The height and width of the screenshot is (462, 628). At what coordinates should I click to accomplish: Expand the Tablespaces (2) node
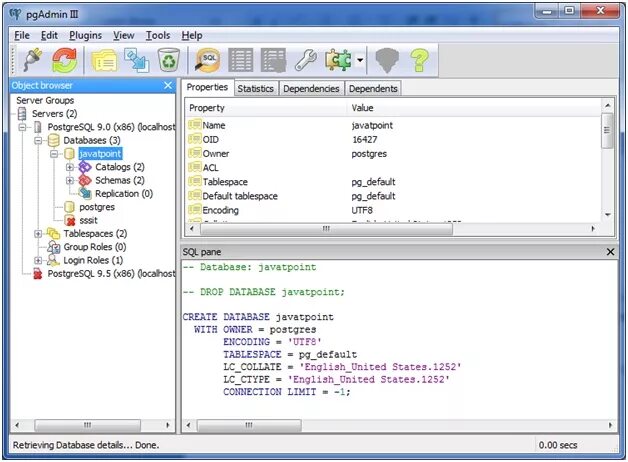(38, 233)
